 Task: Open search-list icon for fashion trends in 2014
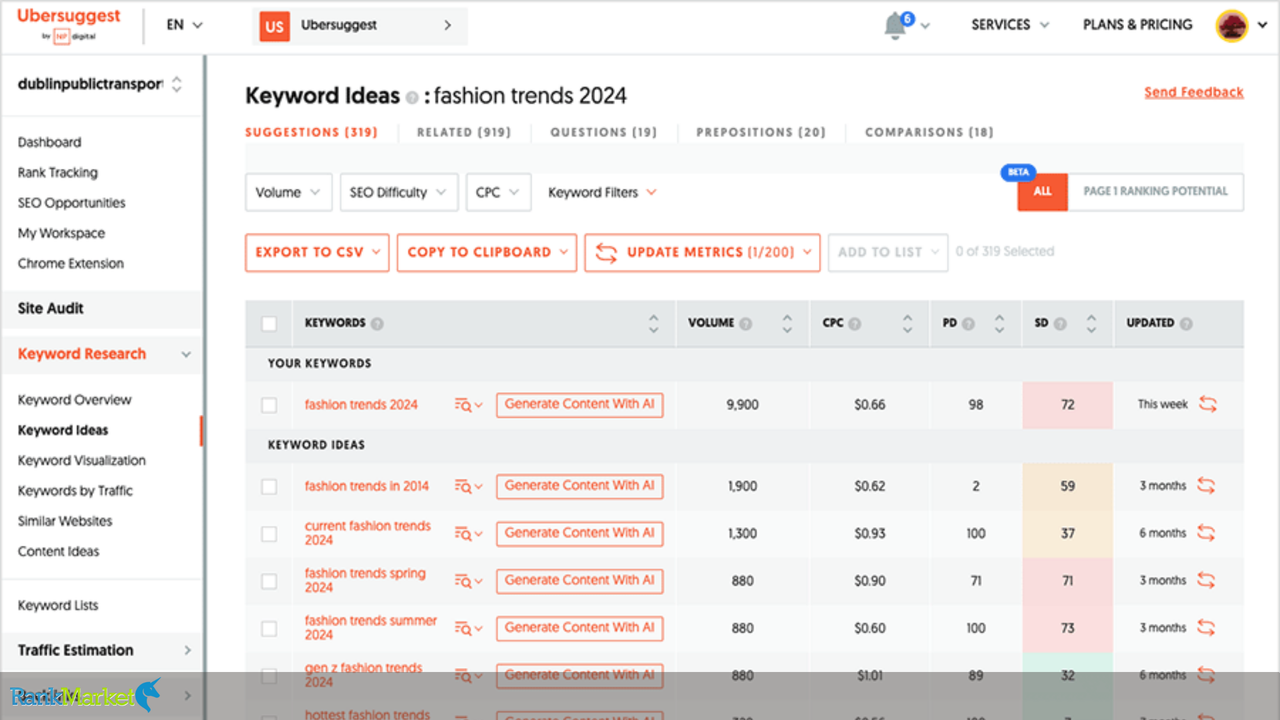point(468,486)
